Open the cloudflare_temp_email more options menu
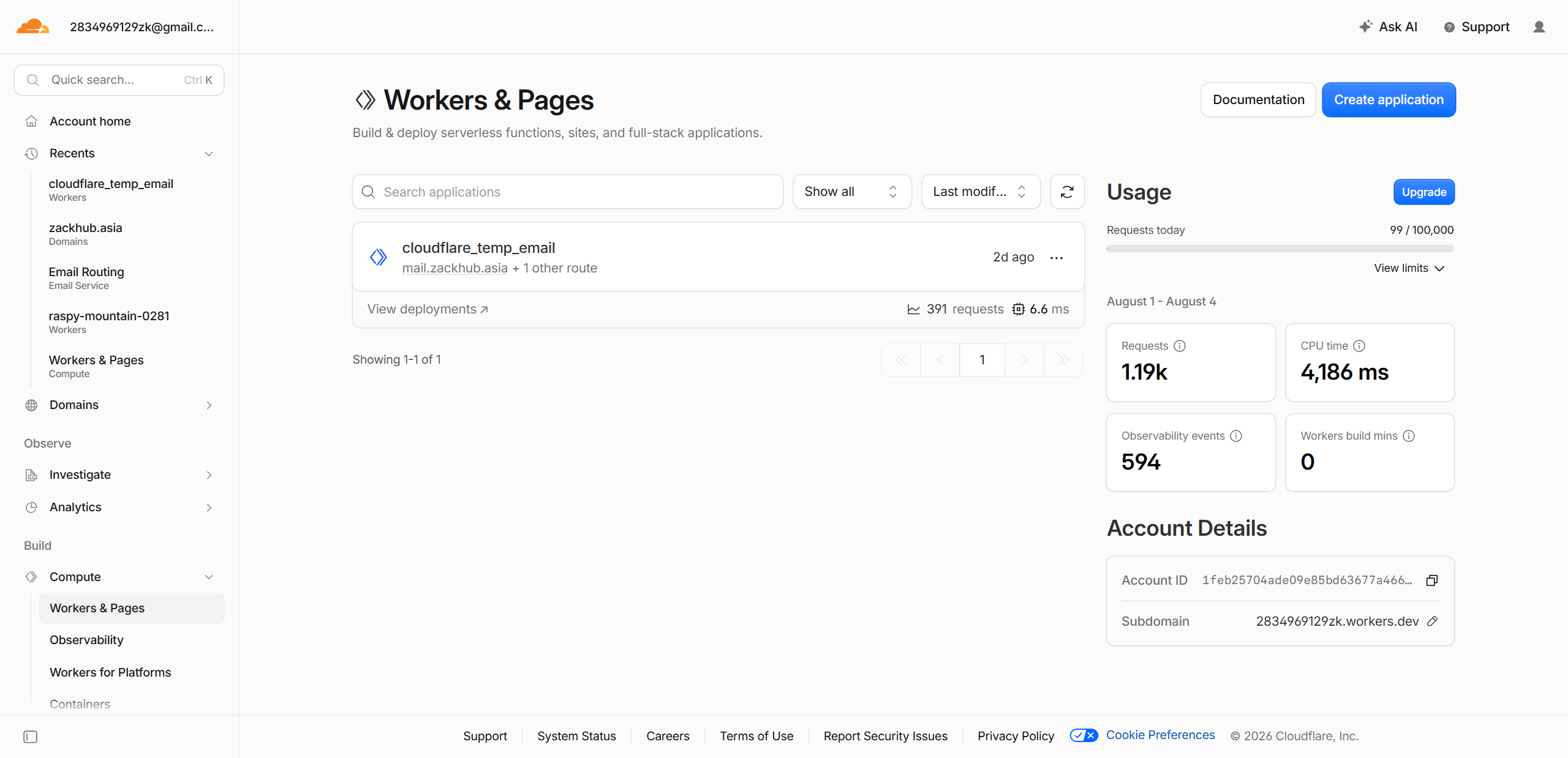 pos(1057,258)
